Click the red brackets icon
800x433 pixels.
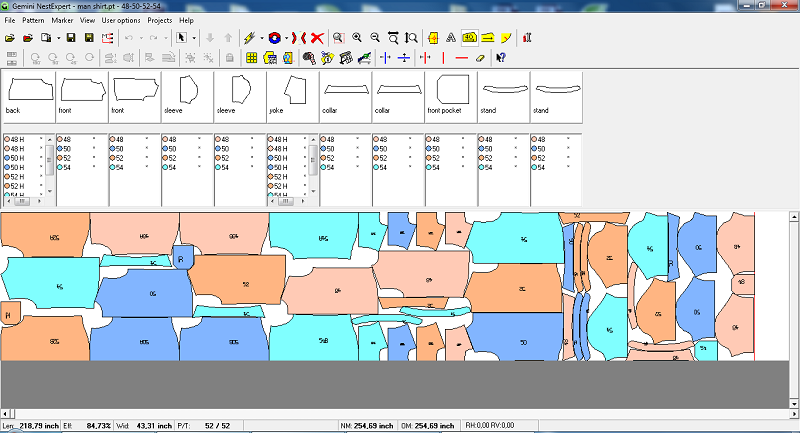299,38
